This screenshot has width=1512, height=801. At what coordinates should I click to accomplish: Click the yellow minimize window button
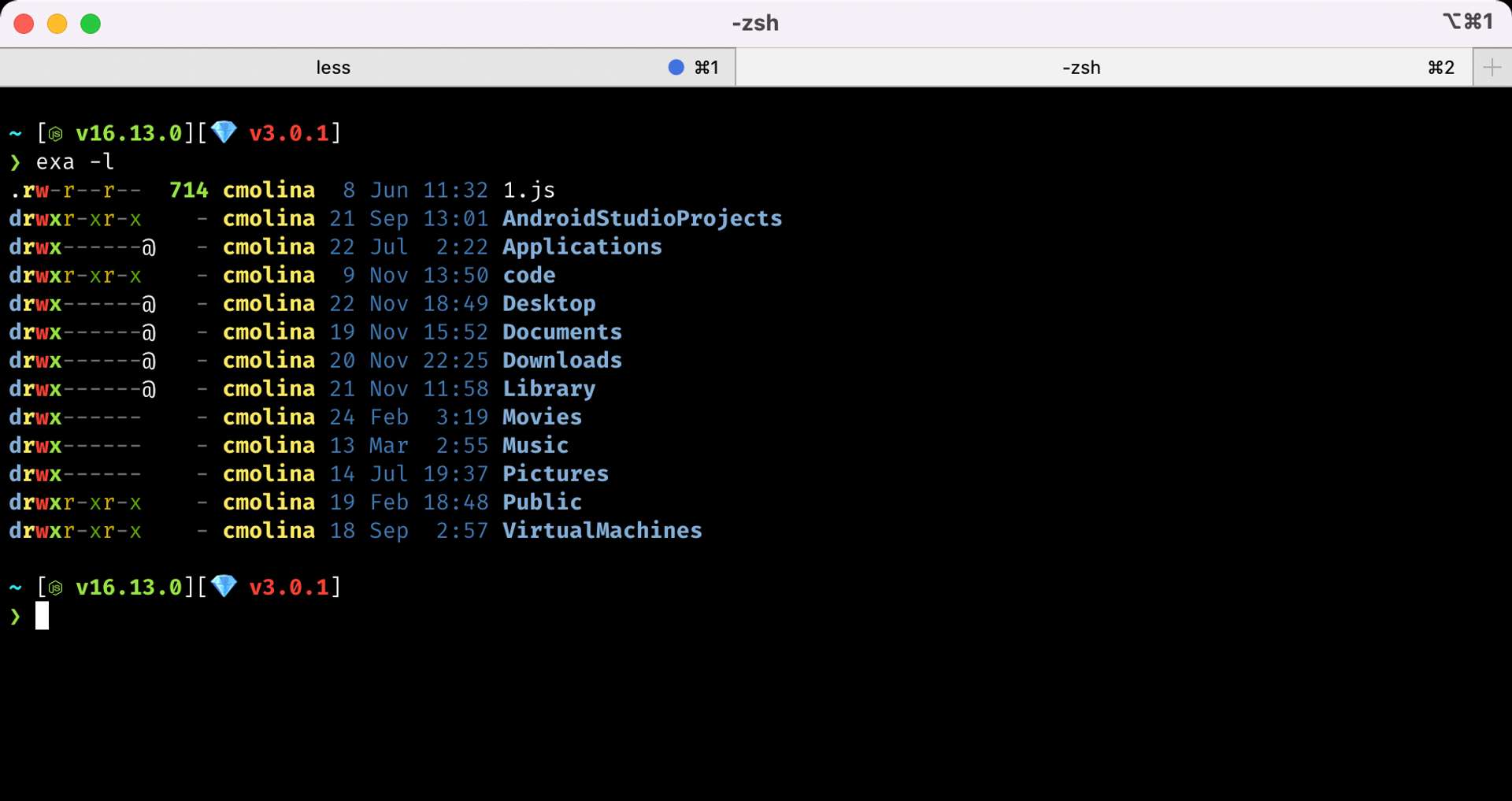tap(57, 24)
